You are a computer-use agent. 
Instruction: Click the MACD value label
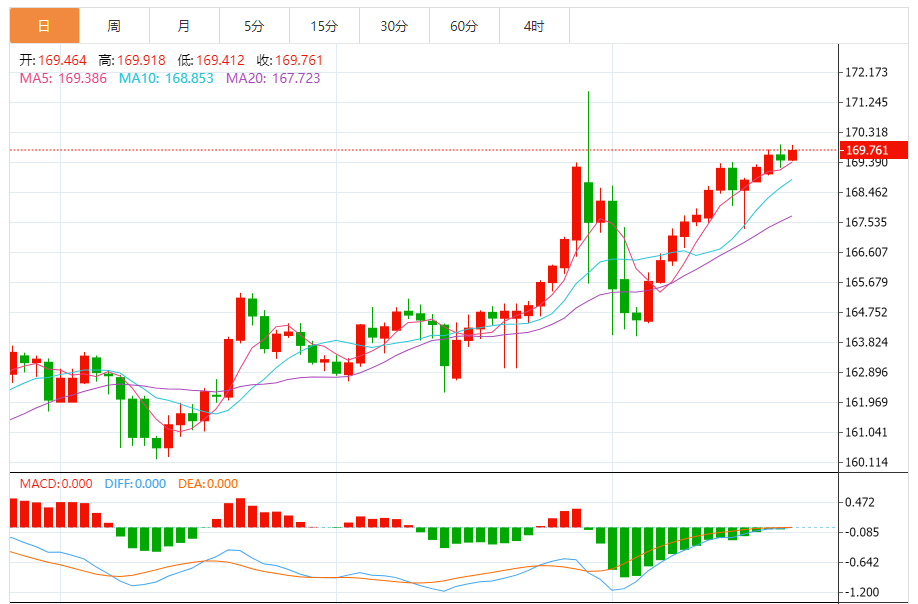click(x=56, y=484)
